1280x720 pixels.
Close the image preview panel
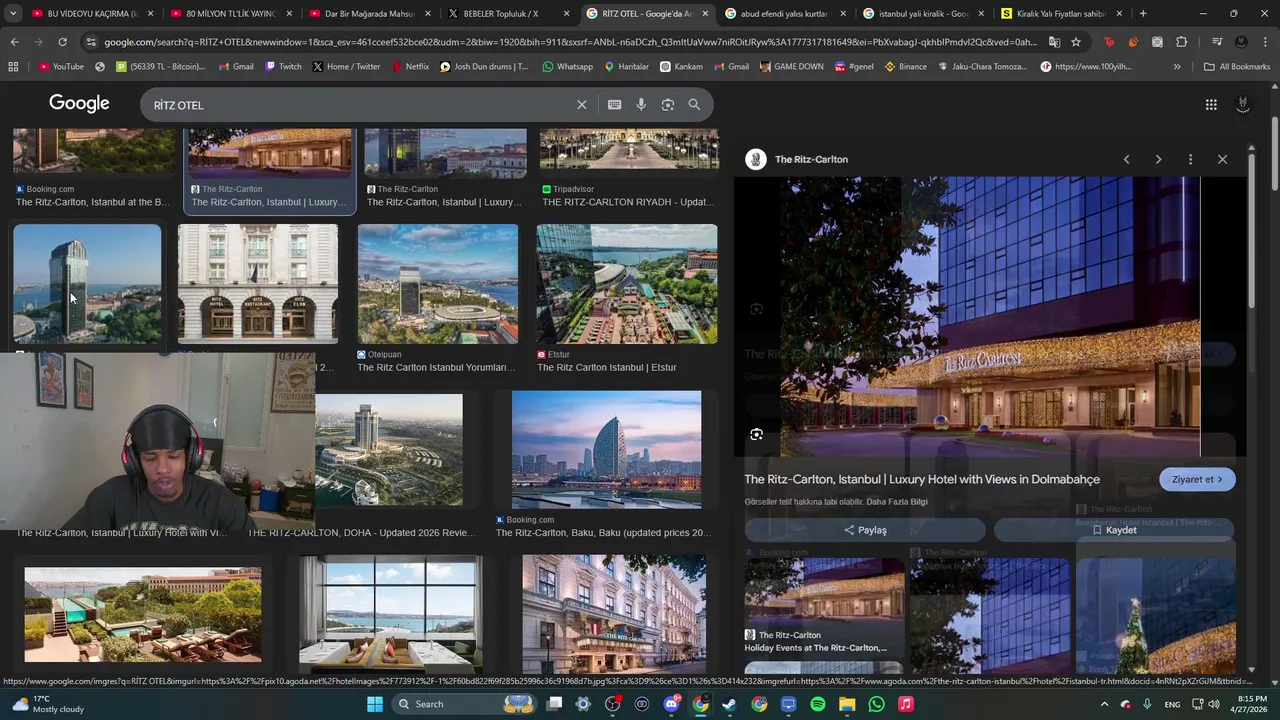(1222, 159)
